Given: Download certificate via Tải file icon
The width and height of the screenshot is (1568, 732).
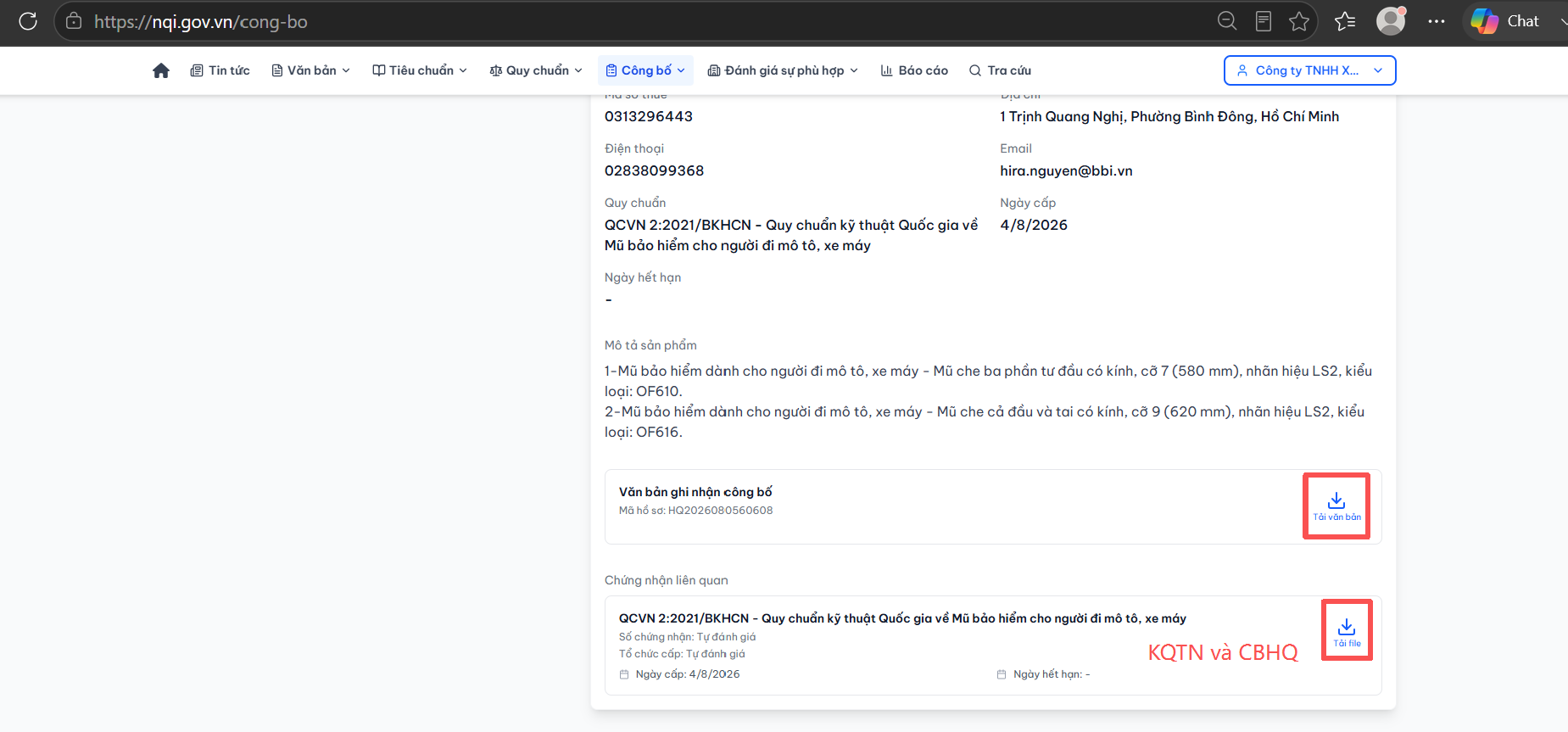Looking at the screenshot, I should pyautogui.click(x=1347, y=633).
